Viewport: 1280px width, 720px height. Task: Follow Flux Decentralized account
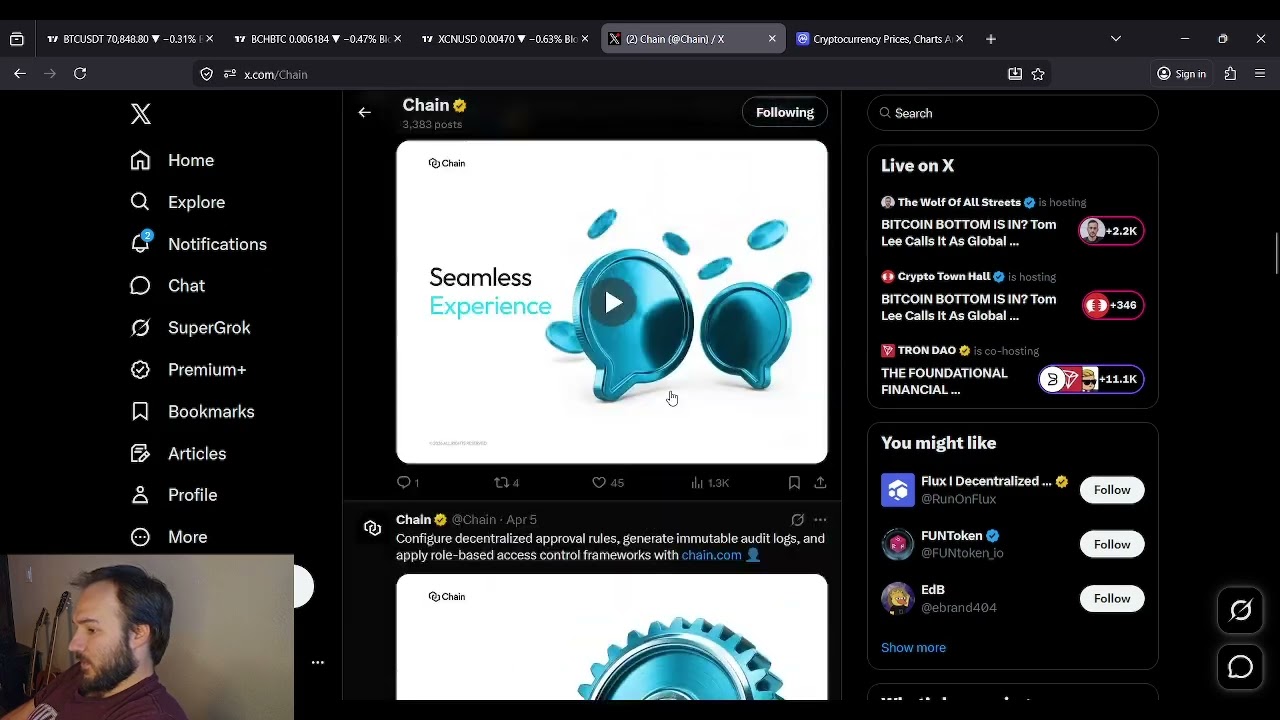click(x=1112, y=490)
